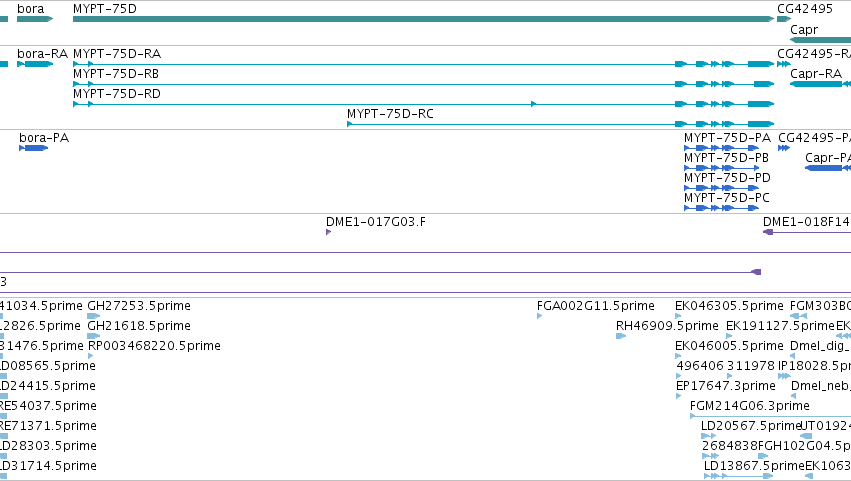Click the MYPT-75D-RA transcript label
The width and height of the screenshot is (851, 481).
click(x=117, y=54)
